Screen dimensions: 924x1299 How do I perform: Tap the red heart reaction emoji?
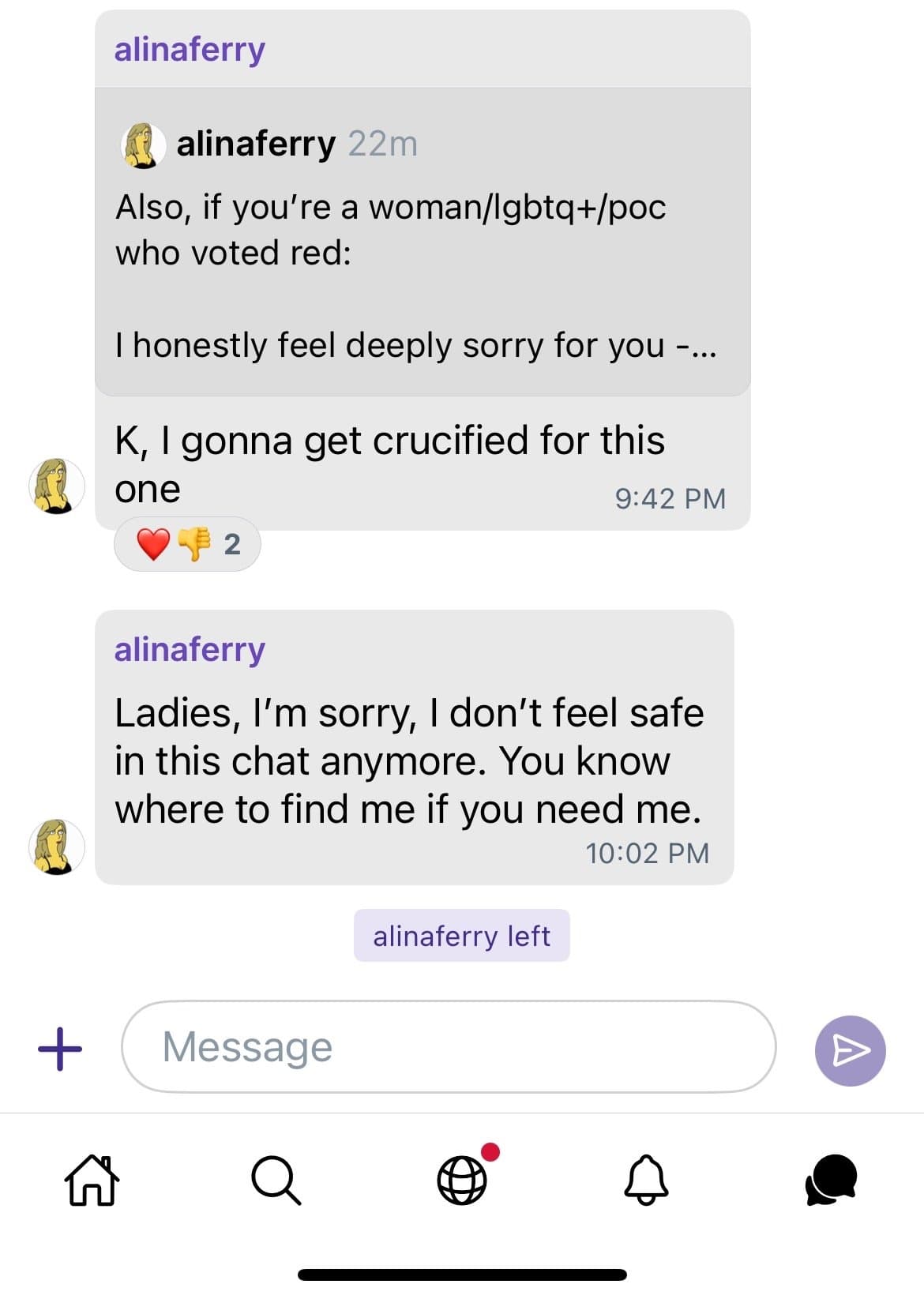tap(153, 544)
